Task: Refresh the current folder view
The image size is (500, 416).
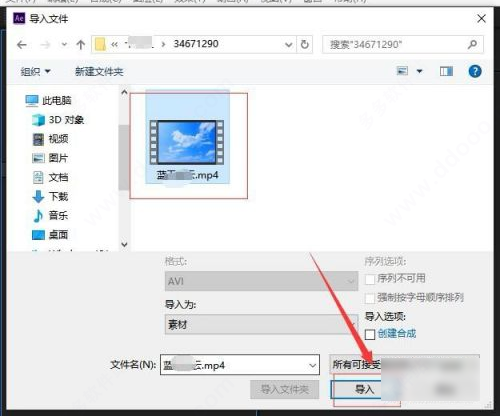Action: pyautogui.click(x=305, y=44)
